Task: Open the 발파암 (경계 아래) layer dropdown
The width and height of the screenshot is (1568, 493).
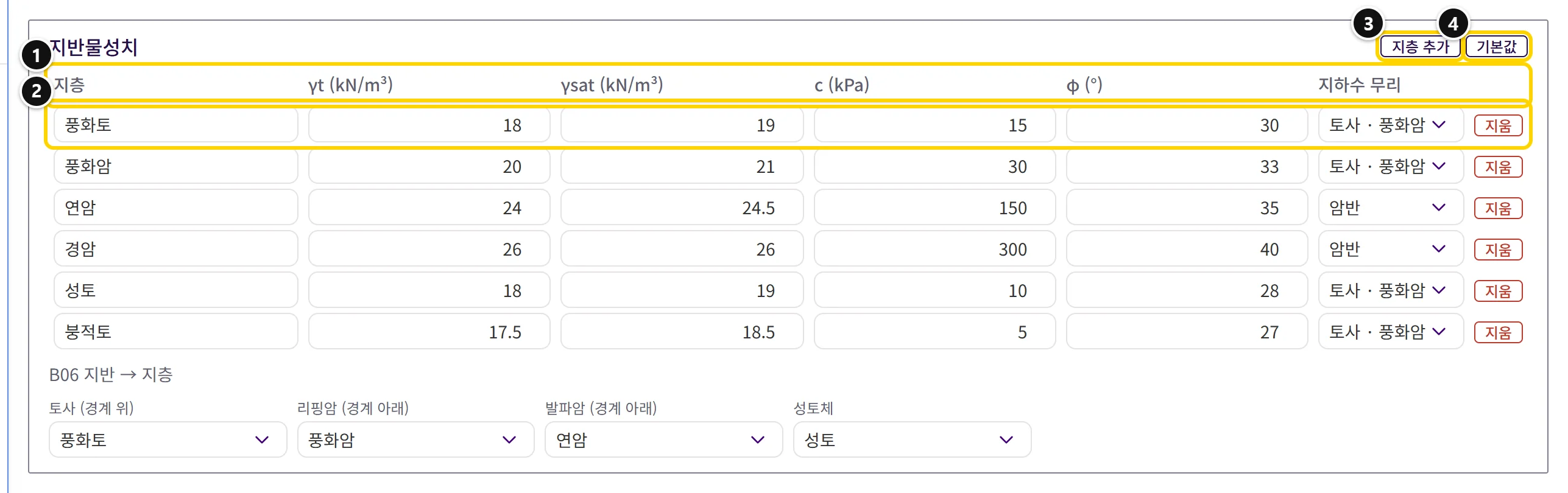Action: point(663,439)
